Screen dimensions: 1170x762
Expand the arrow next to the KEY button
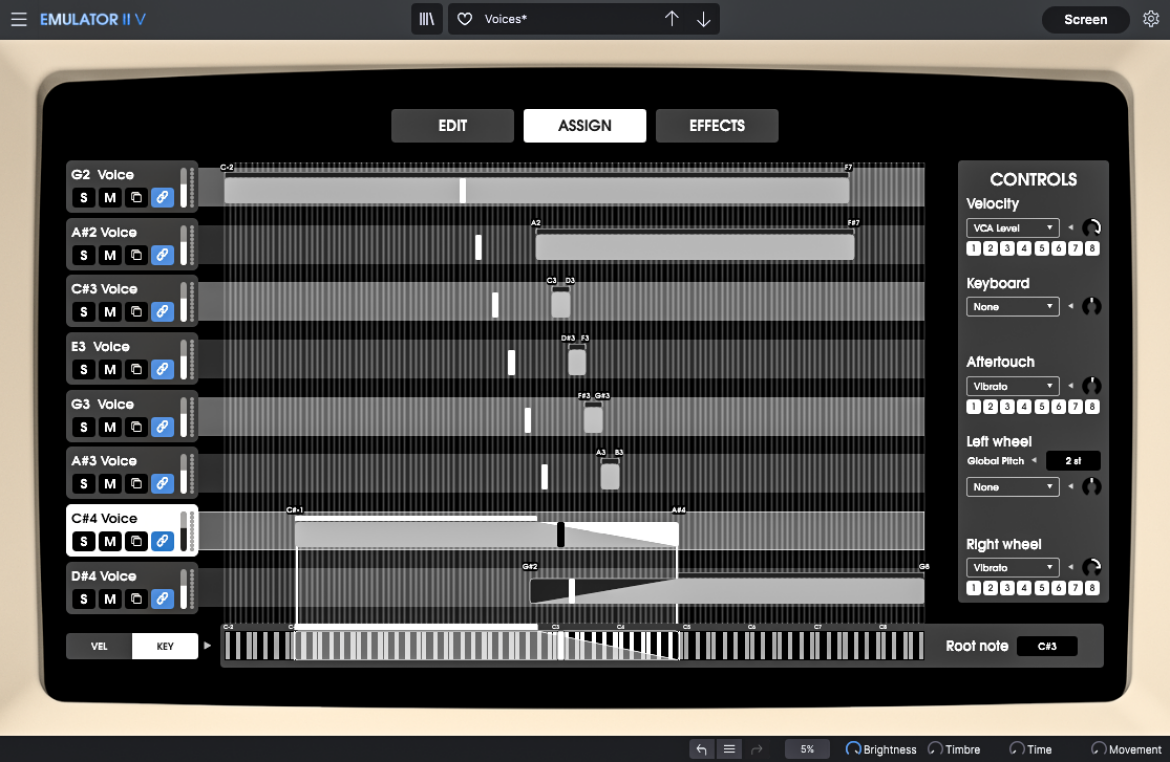point(207,646)
